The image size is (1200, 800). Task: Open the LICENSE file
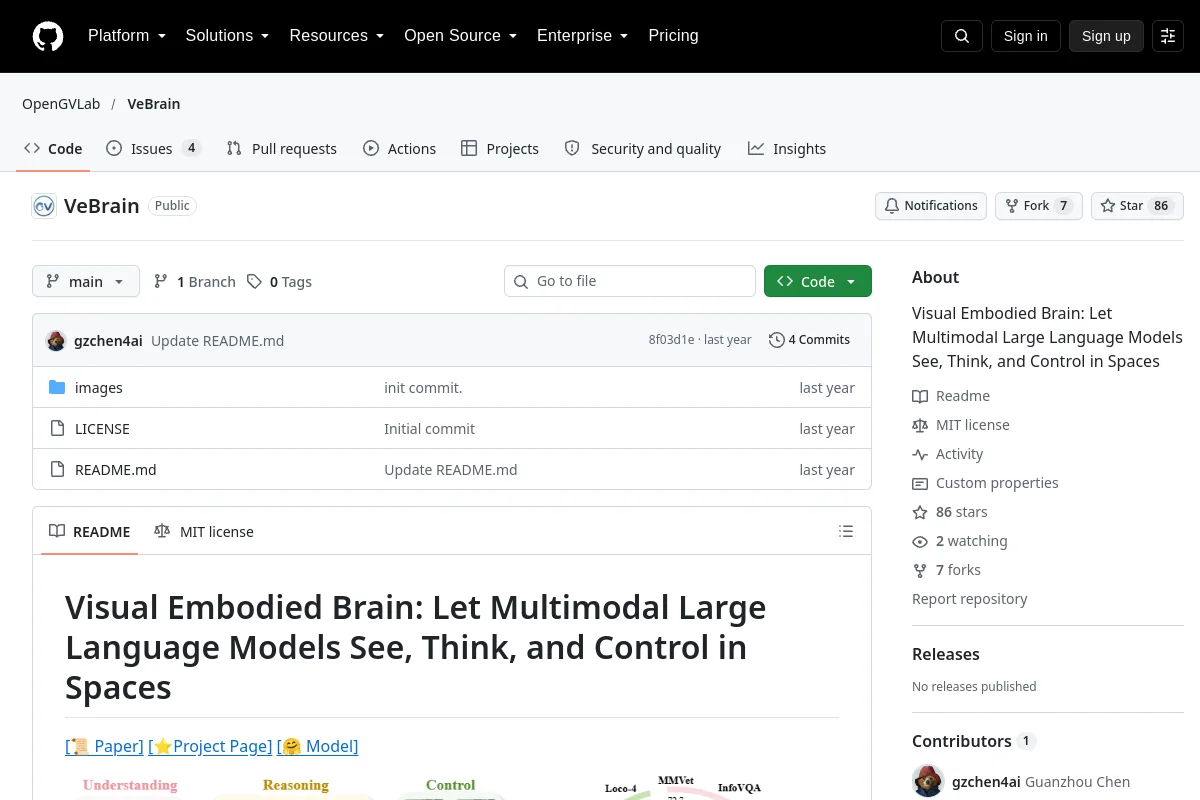pyautogui.click(x=102, y=429)
